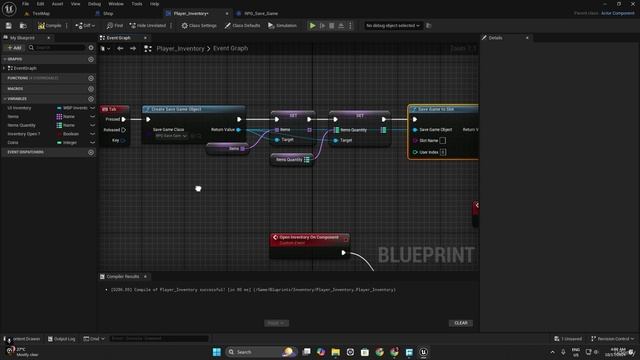Toggle visibility of UI Inventory variable

point(93,108)
